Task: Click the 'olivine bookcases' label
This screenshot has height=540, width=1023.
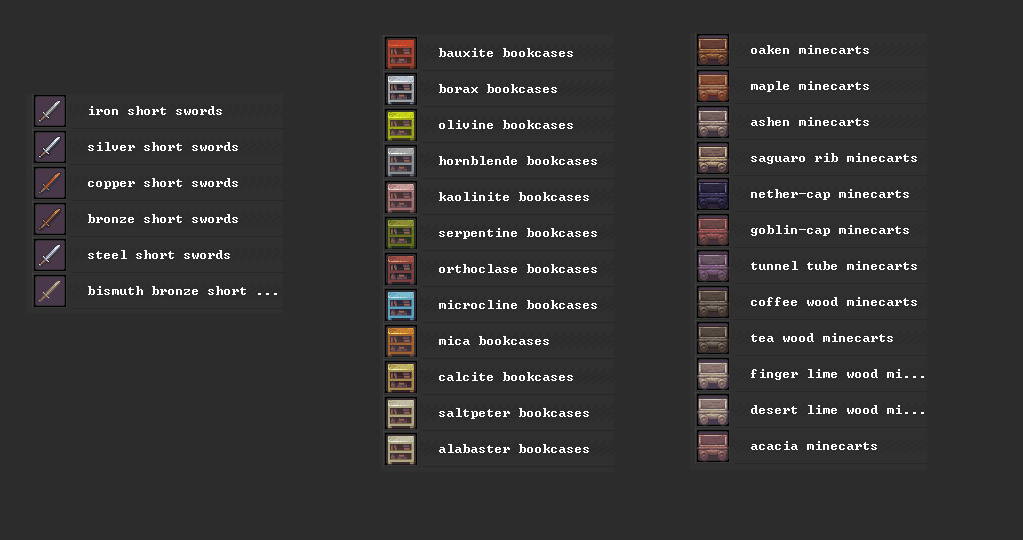Action: tap(506, 125)
